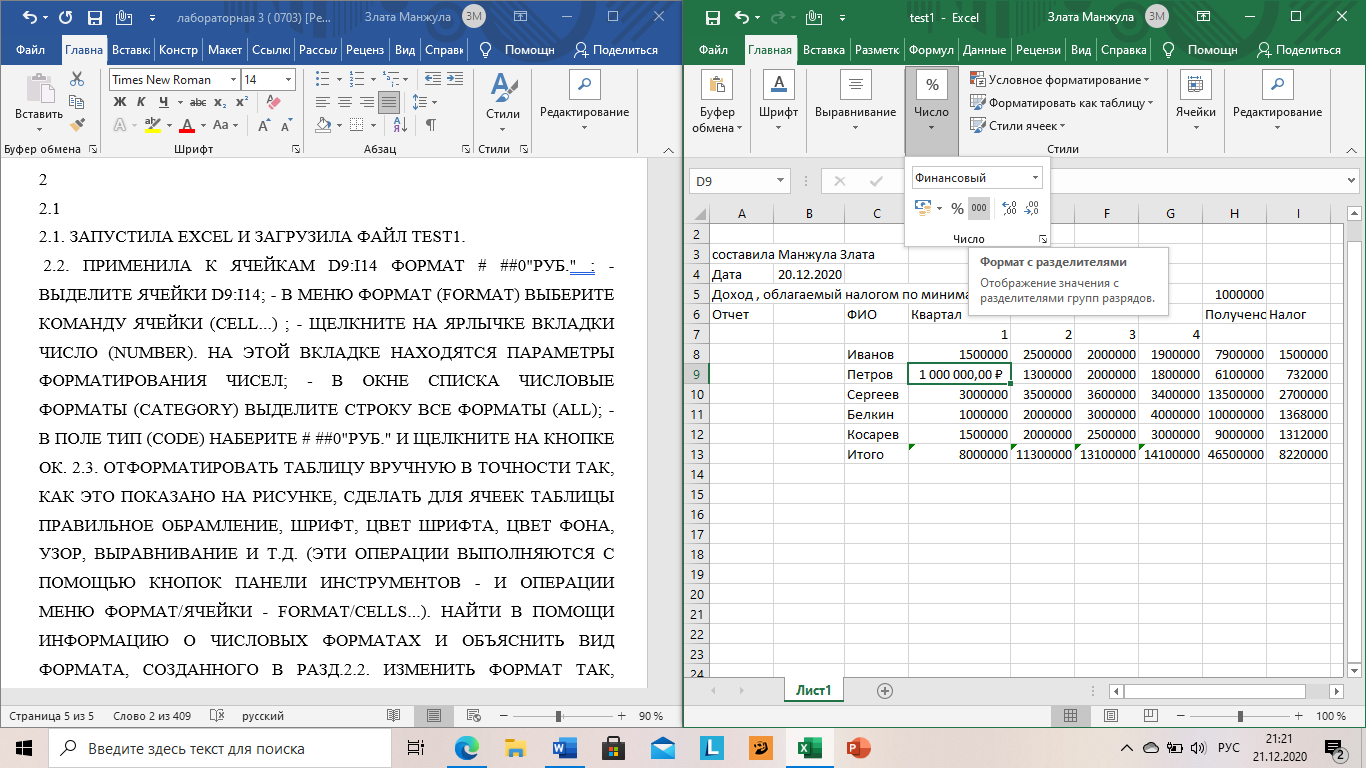Image resolution: width=1366 pixels, height=768 pixels.
Task: Select Лист1 sheet tab in Excel
Action: [x=814, y=690]
